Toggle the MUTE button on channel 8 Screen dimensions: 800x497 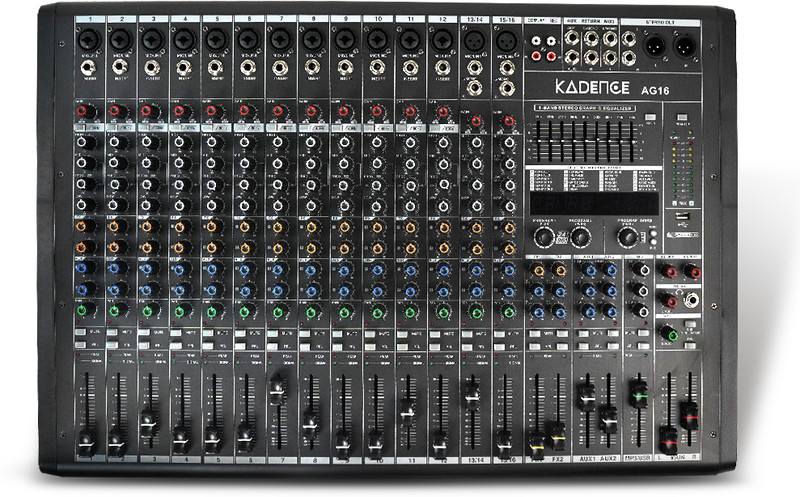coord(305,333)
